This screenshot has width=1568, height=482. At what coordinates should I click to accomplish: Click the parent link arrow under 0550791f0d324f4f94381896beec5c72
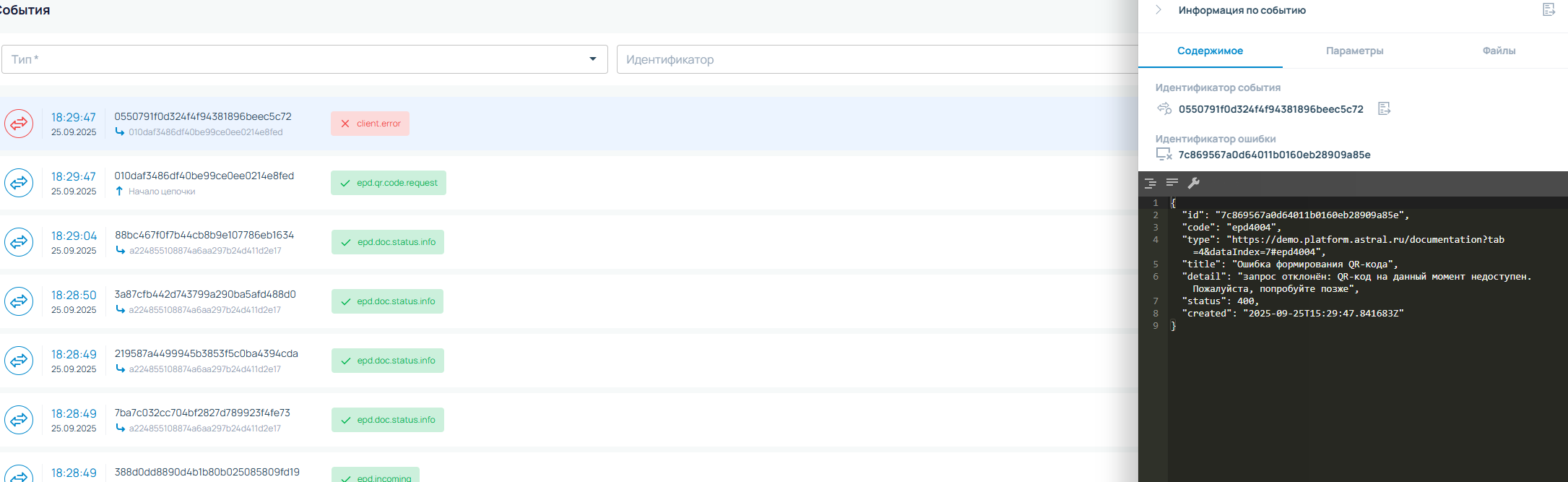(x=120, y=132)
